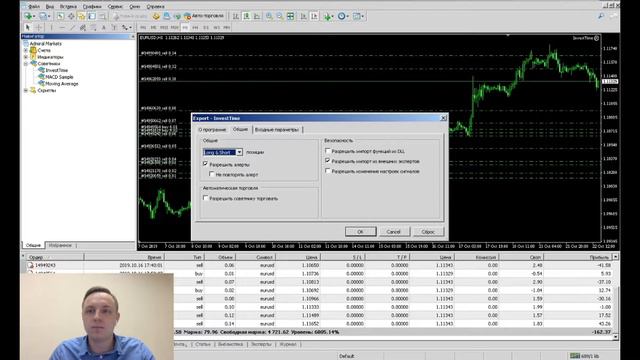The width and height of the screenshot is (640, 360).
Task: Open the Вид menu
Action: pyautogui.click(x=50, y=7)
